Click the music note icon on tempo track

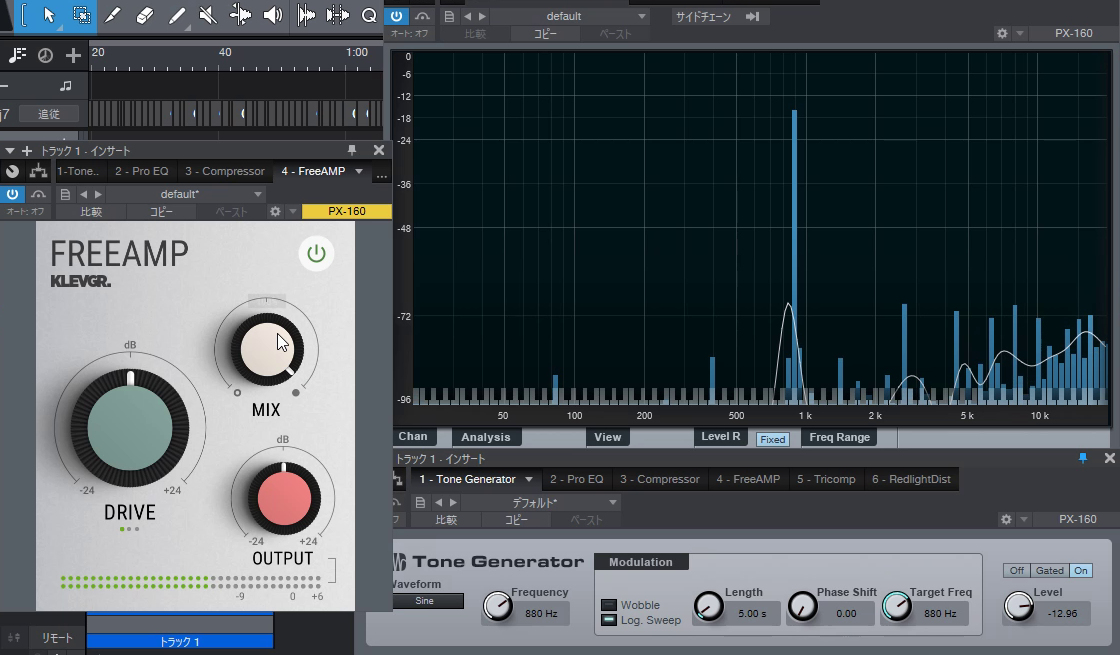[x=65, y=86]
